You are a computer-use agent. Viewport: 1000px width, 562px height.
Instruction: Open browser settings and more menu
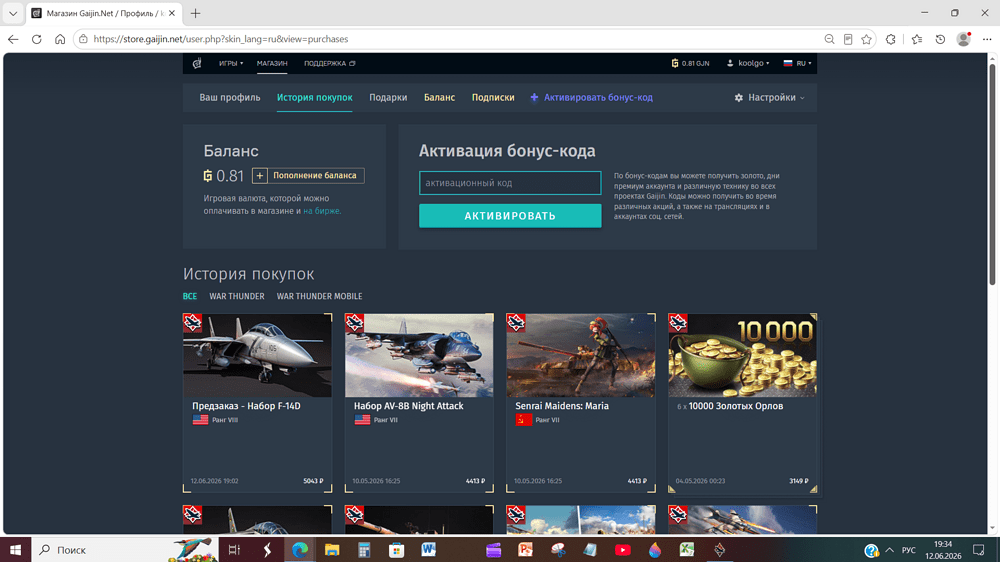pos(987,39)
